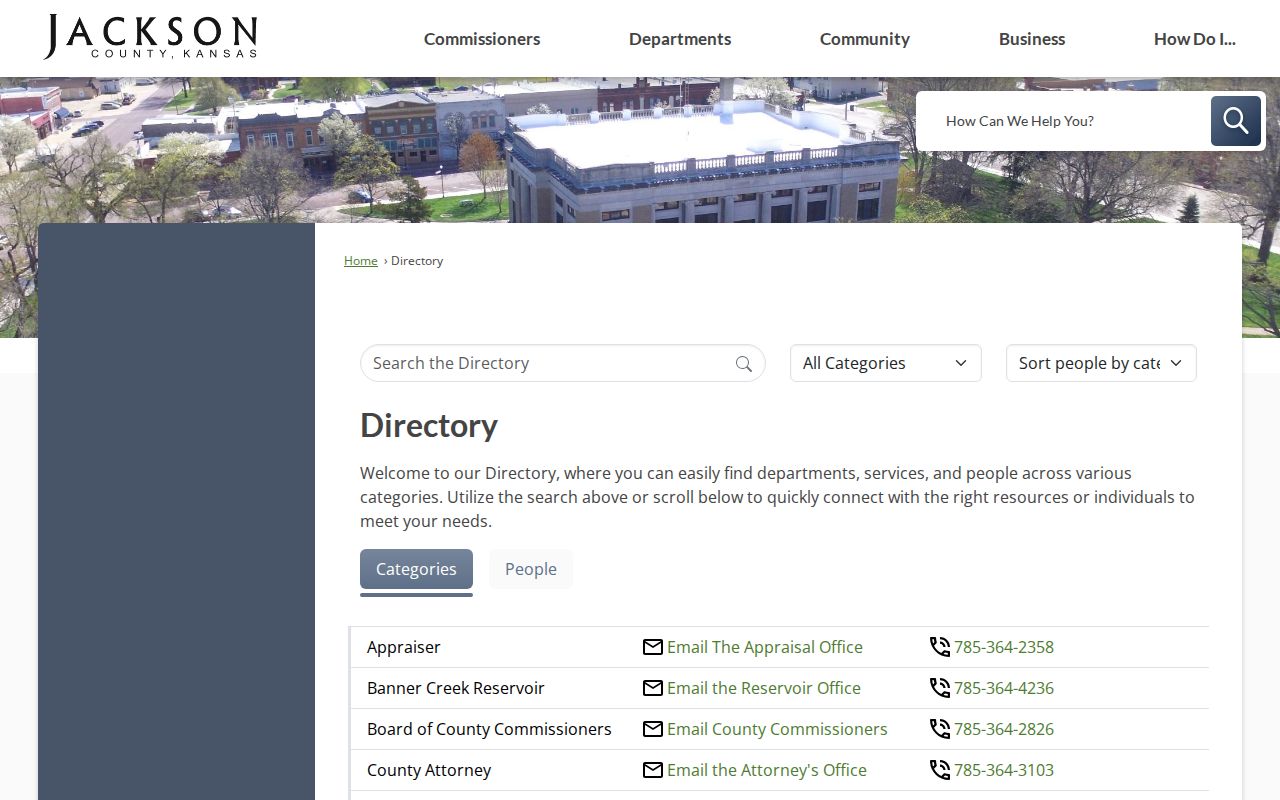The image size is (1280, 800).
Task: Select the Categories tab
Action: [416, 569]
